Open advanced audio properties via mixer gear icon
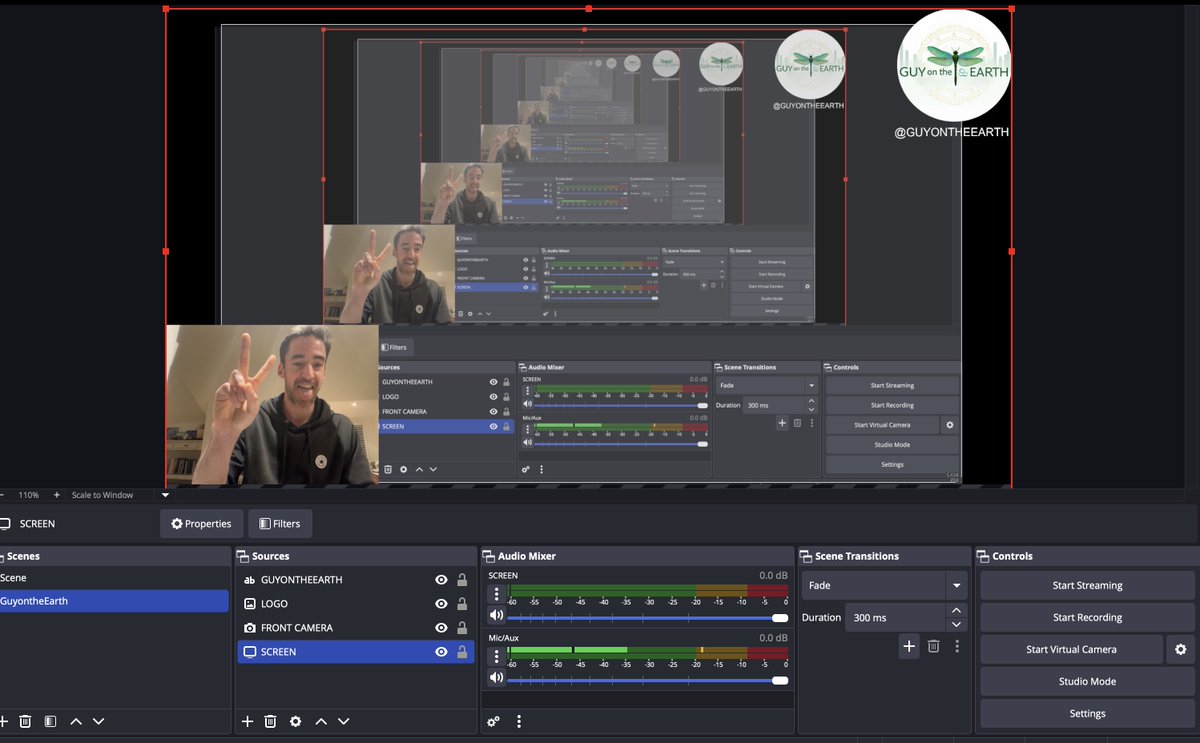1200x743 pixels. pyautogui.click(x=492, y=721)
